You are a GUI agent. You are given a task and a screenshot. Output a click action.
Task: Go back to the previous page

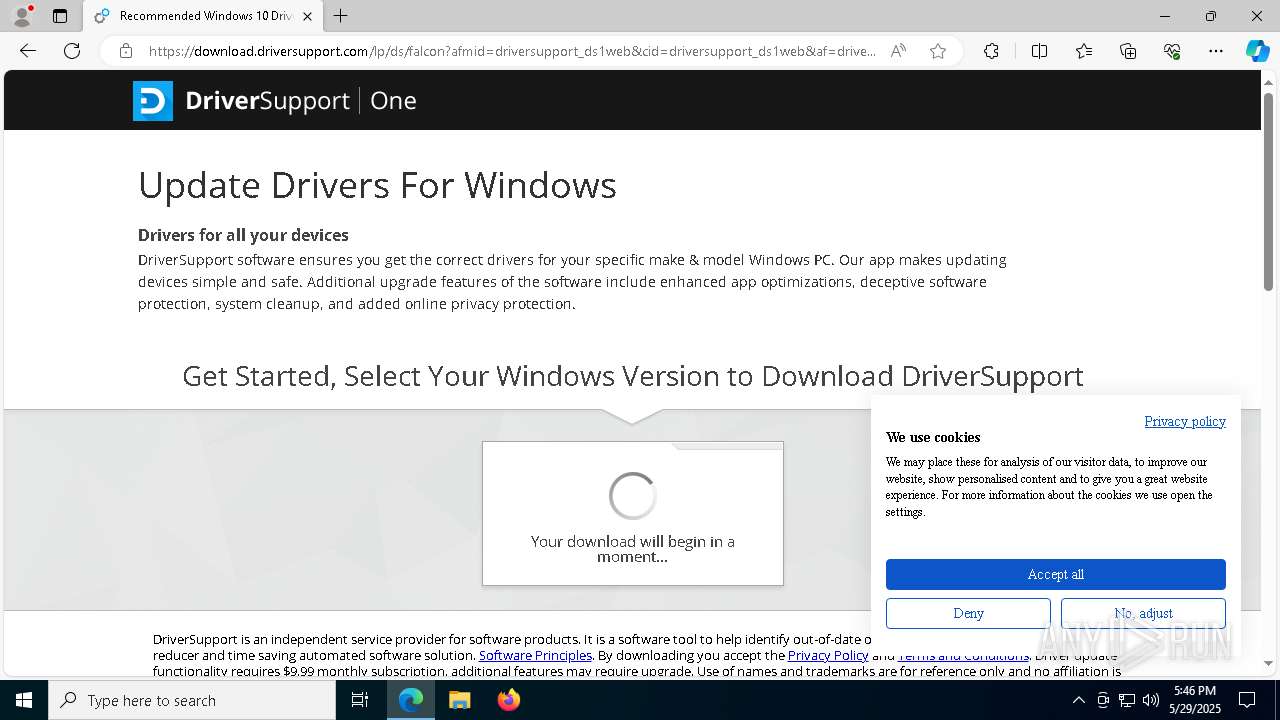(28, 51)
